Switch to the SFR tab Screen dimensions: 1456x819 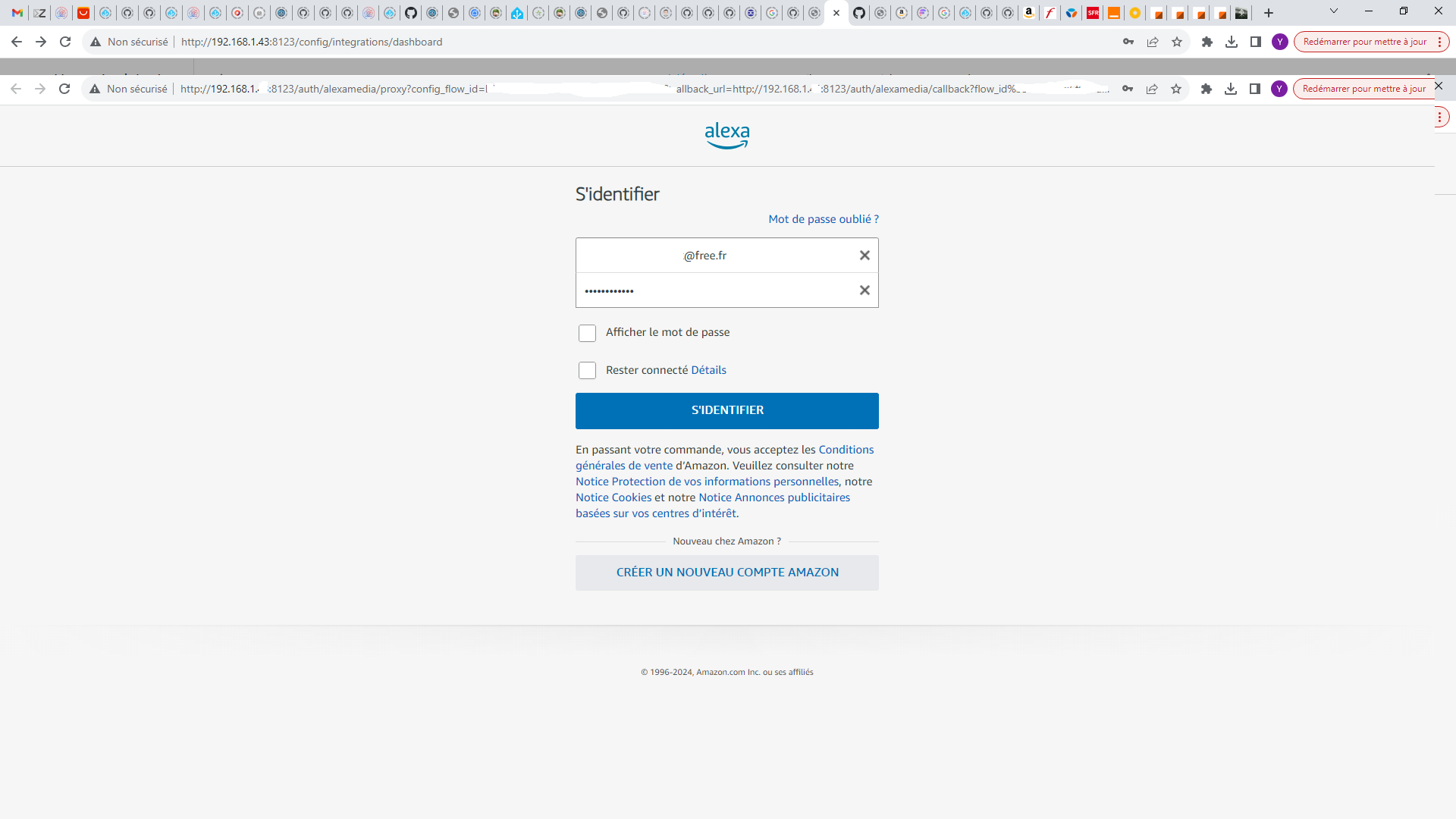1093,13
